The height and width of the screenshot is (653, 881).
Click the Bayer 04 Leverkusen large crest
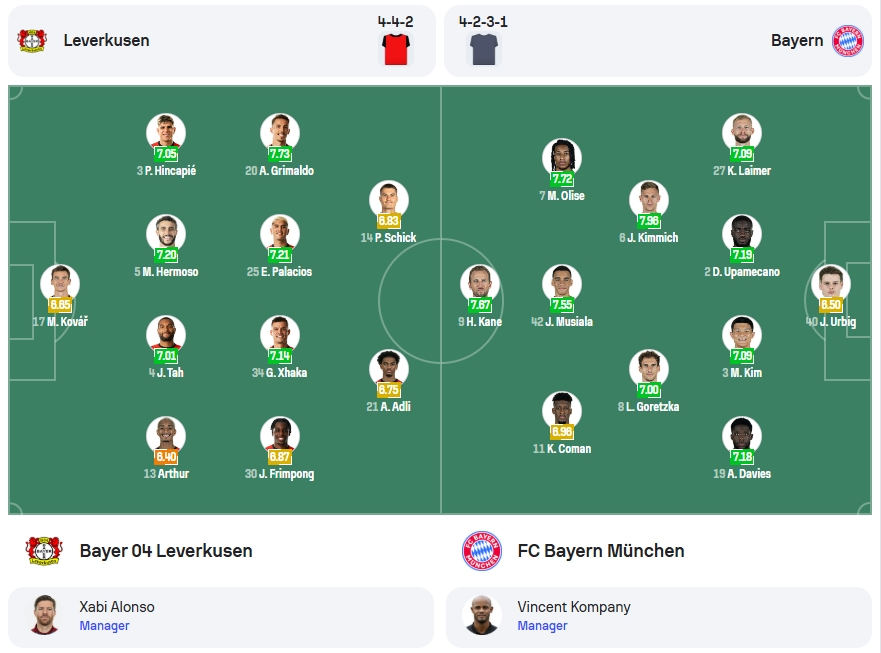[44, 551]
